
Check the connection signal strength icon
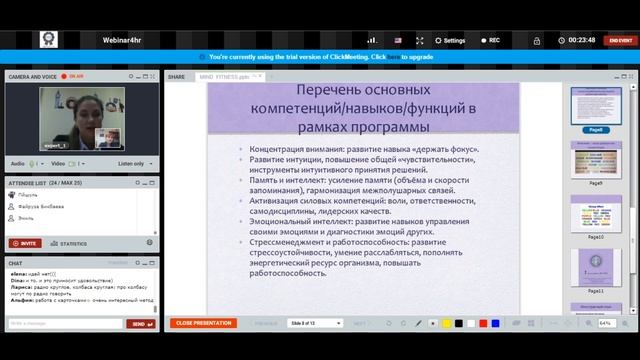[x=372, y=40]
